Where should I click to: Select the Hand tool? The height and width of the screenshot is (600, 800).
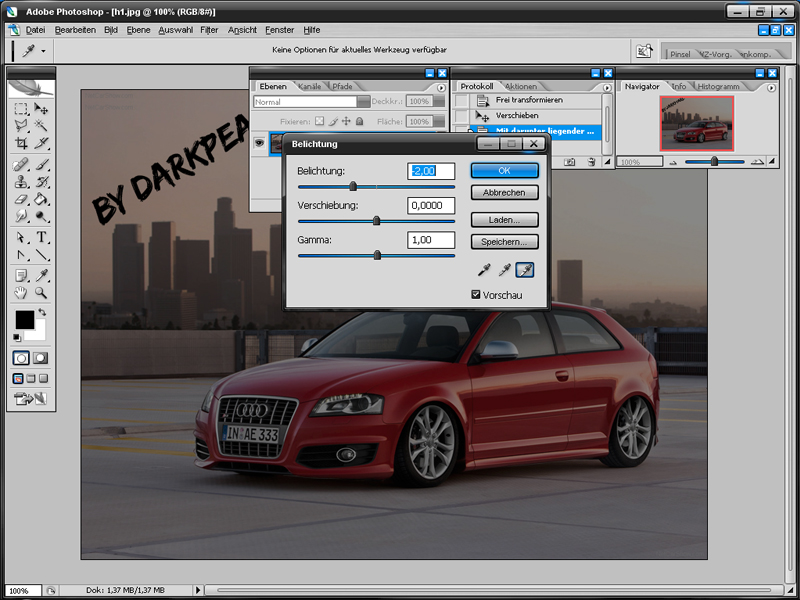point(21,293)
